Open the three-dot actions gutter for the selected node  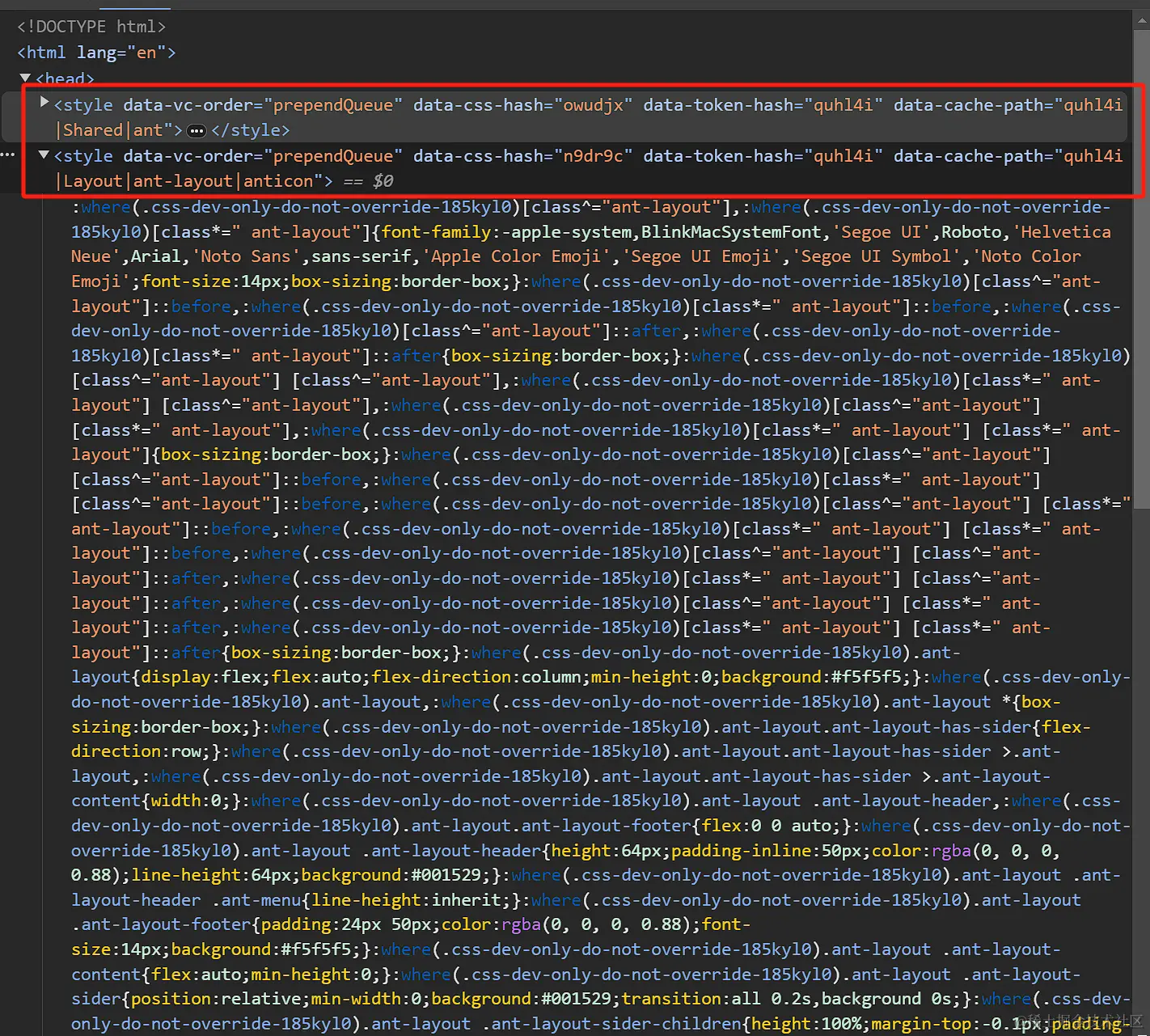pyautogui.click(x=8, y=154)
